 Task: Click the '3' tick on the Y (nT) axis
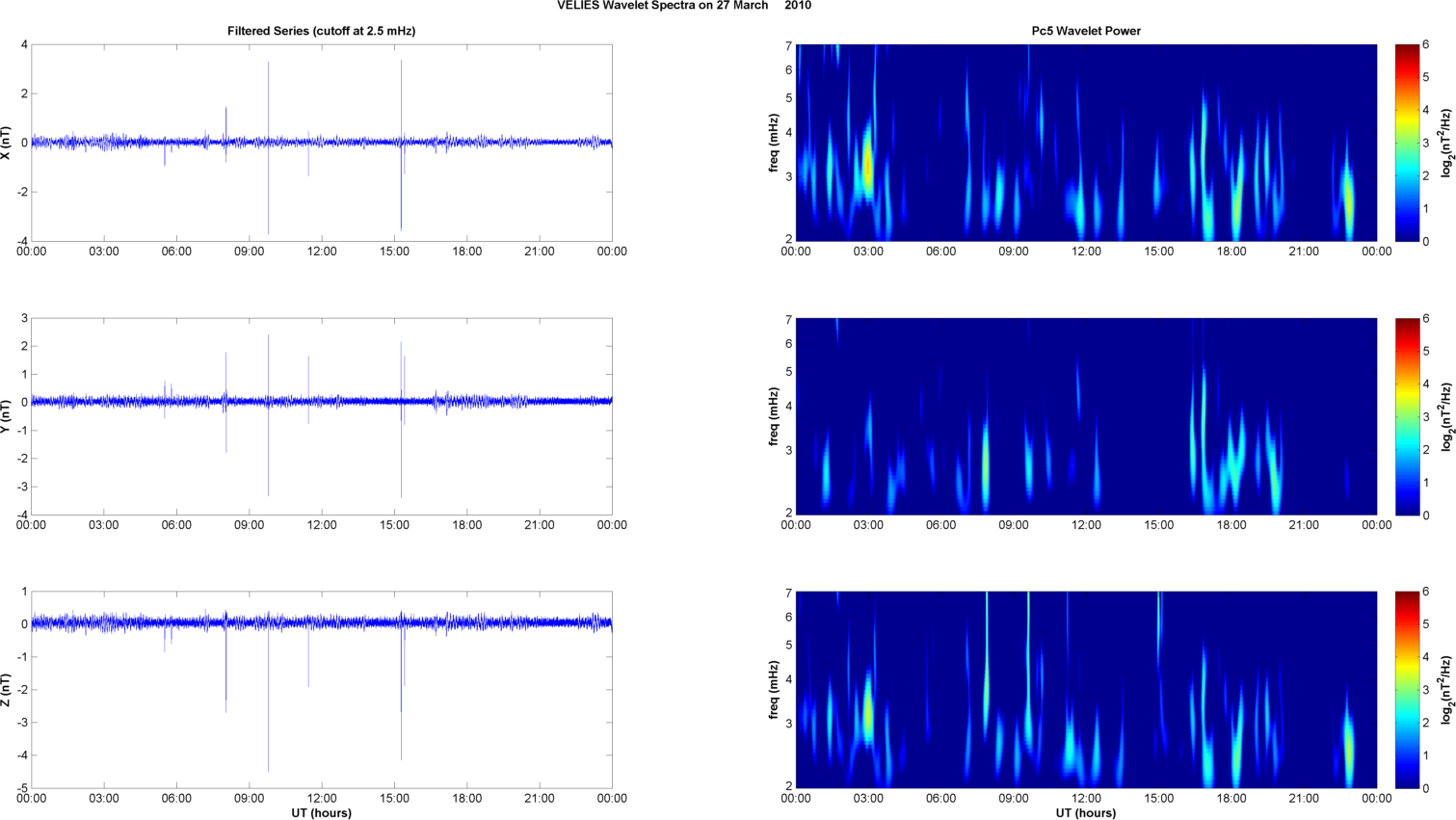(24, 318)
